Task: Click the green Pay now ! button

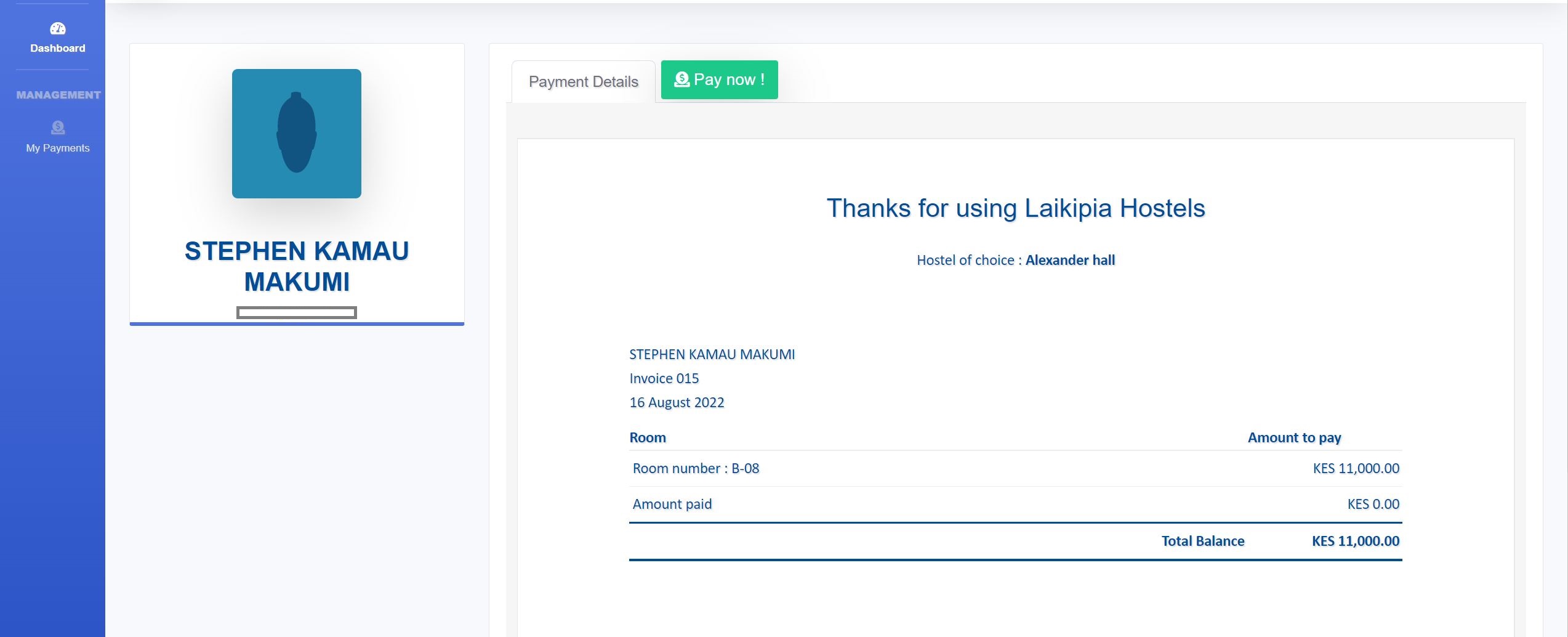Action: pos(720,79)
